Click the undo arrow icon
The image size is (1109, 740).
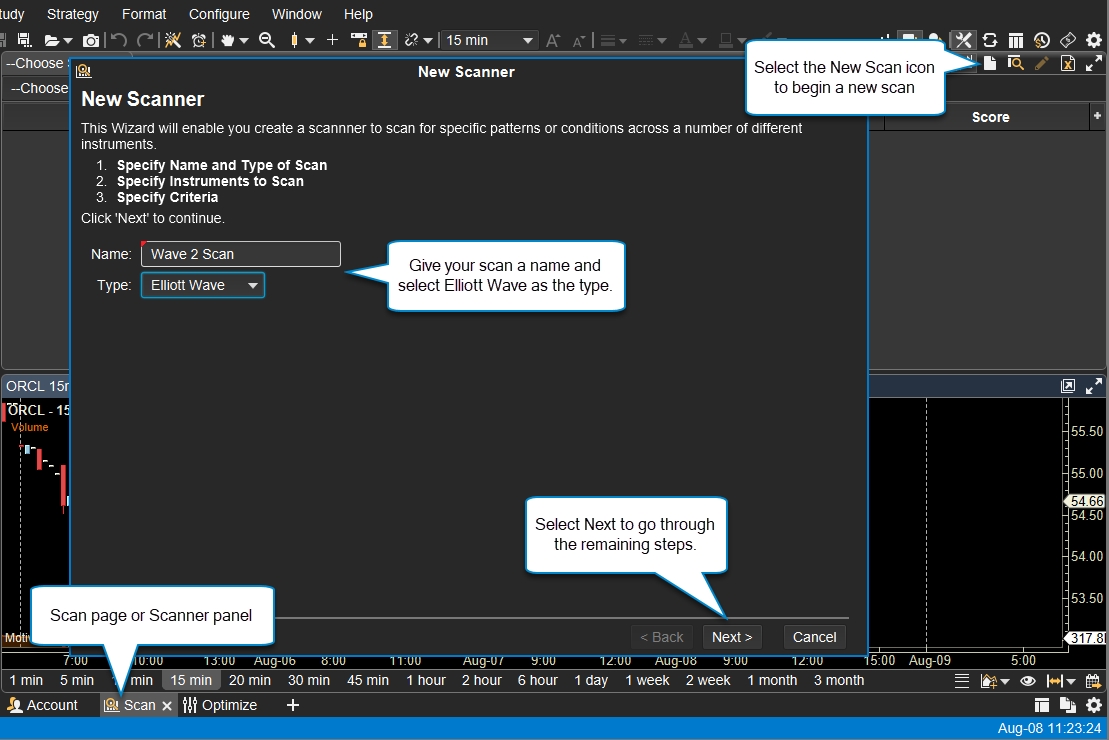[119, 40]
